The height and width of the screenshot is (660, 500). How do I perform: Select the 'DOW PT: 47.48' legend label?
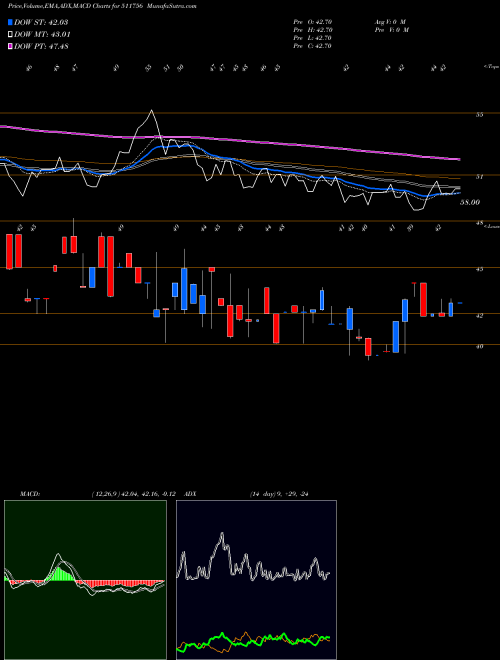tap(41, 47)
